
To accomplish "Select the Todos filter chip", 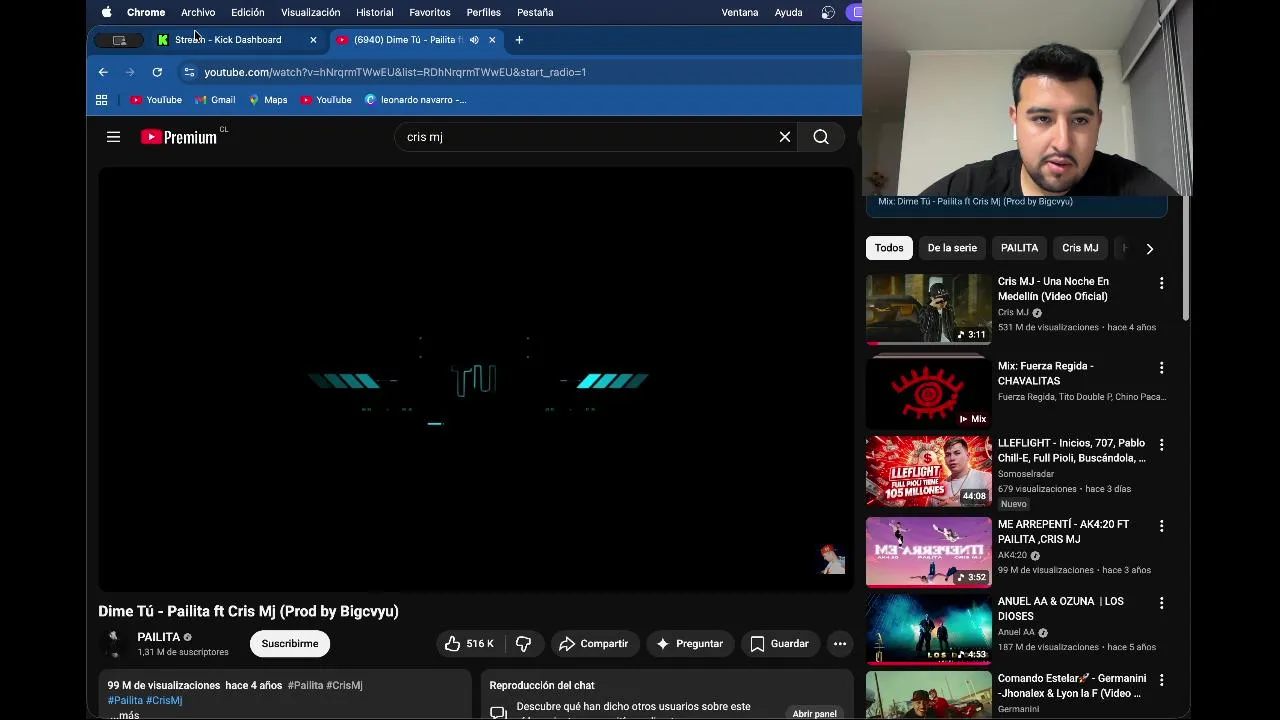I will 889,248.
